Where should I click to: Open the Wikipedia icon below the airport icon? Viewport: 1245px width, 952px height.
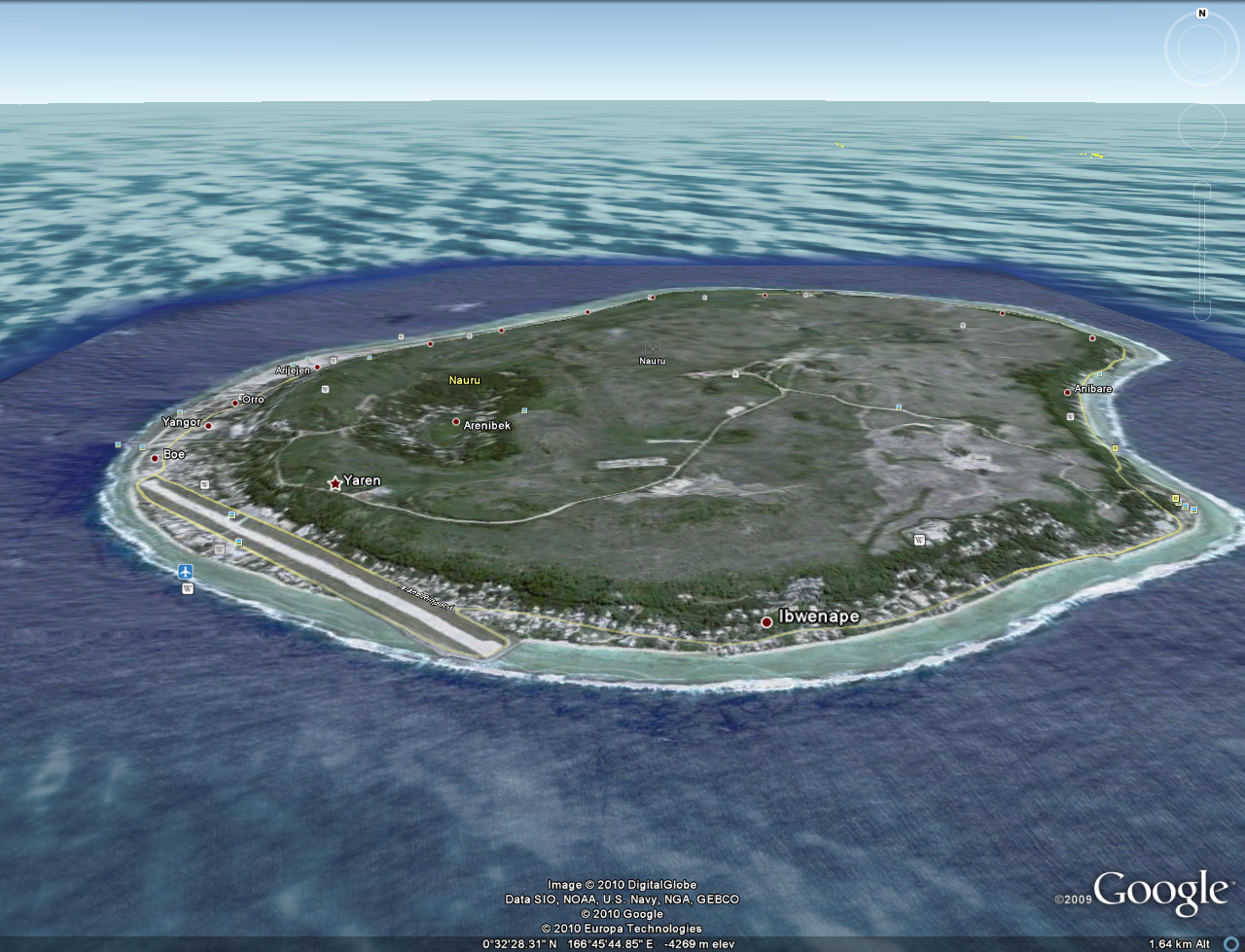tap(188, 589)
